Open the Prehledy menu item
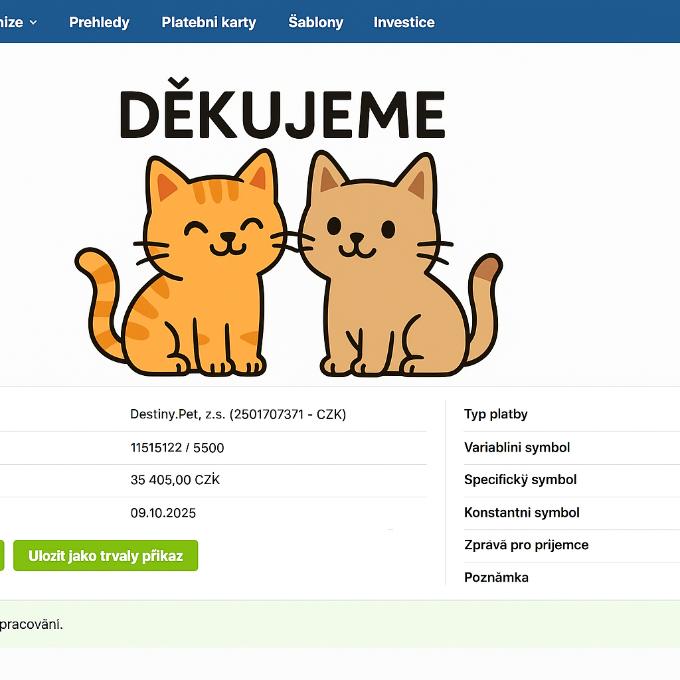Screen dimensions: 680x680 click(x=99, y=22)
